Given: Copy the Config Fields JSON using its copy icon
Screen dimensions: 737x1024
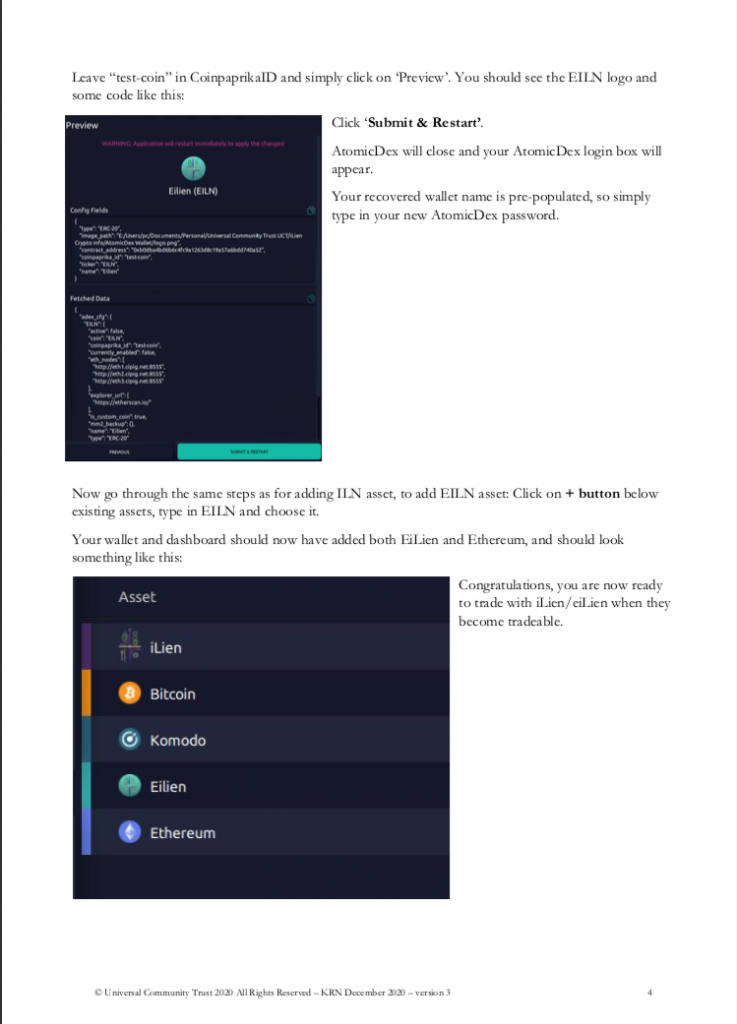Looking at the screenshot, I should click(311, 211).
